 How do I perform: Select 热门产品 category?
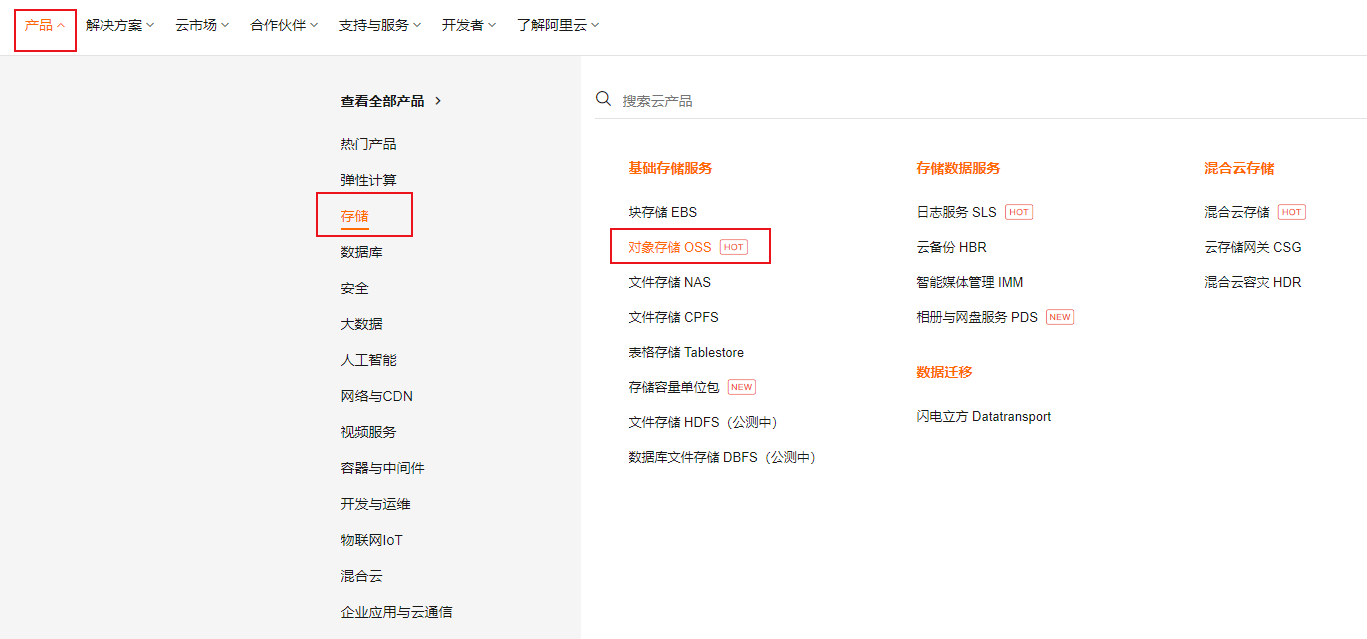tap(368, 144)
